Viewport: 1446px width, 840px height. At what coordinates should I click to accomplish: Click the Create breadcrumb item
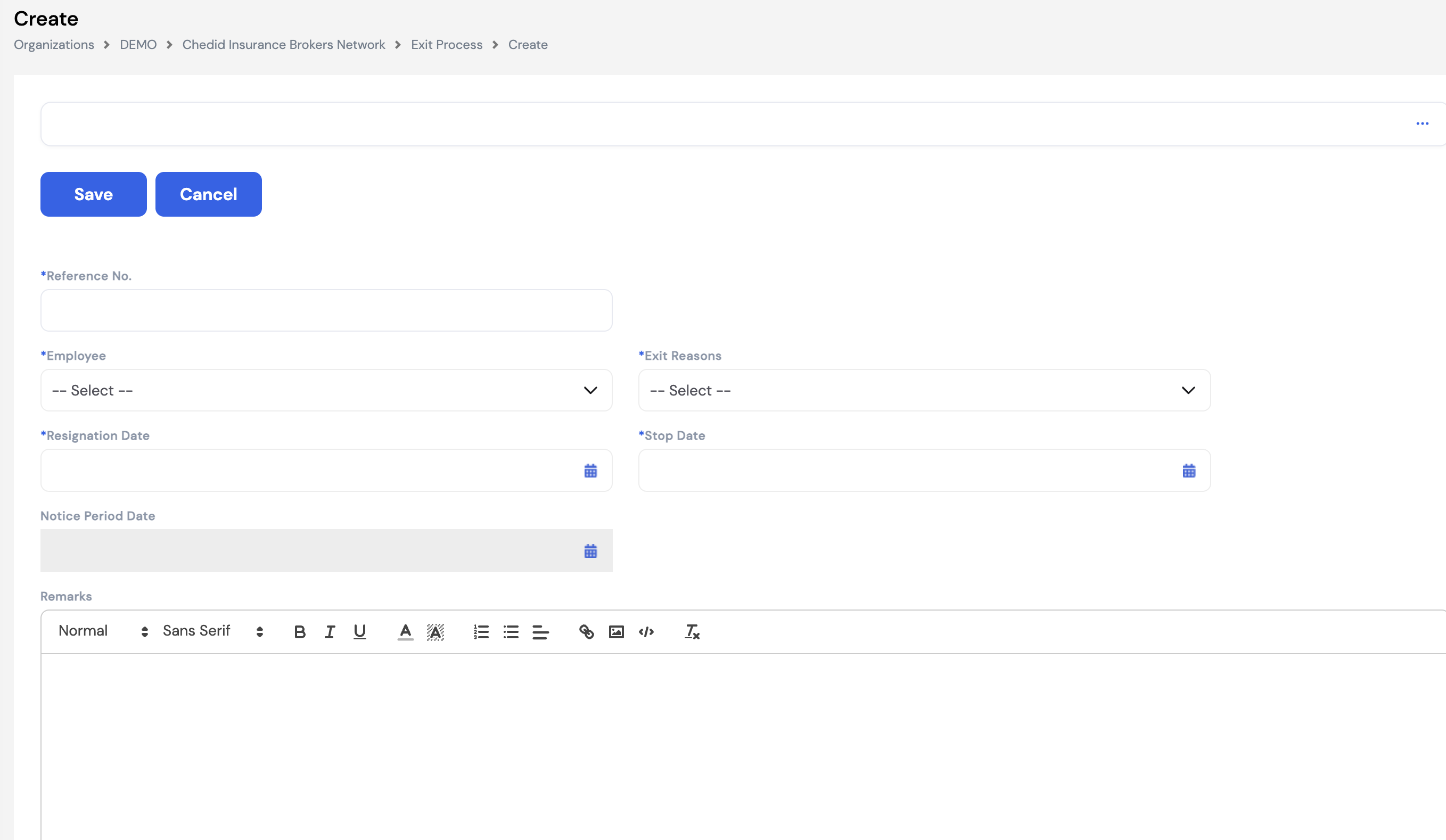(528, 45)
